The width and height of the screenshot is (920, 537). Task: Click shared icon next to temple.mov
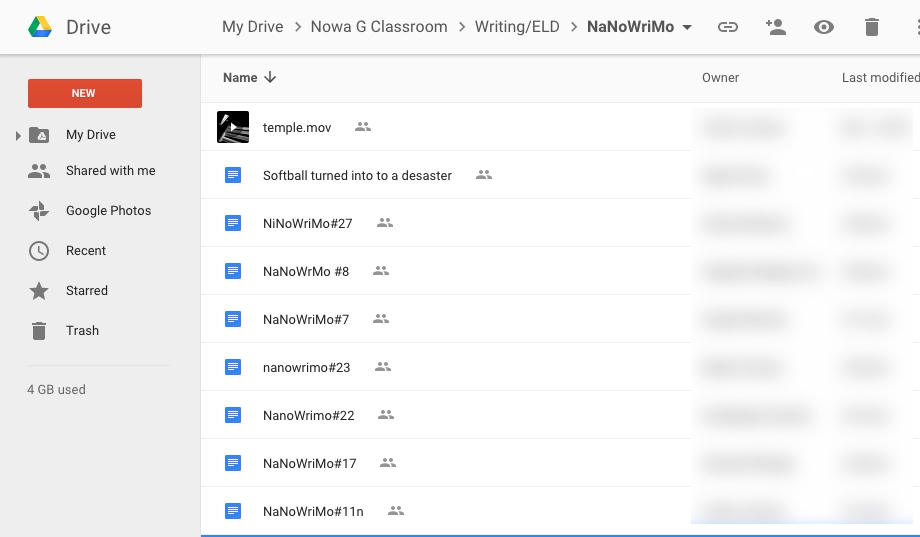tap(363, 127)
